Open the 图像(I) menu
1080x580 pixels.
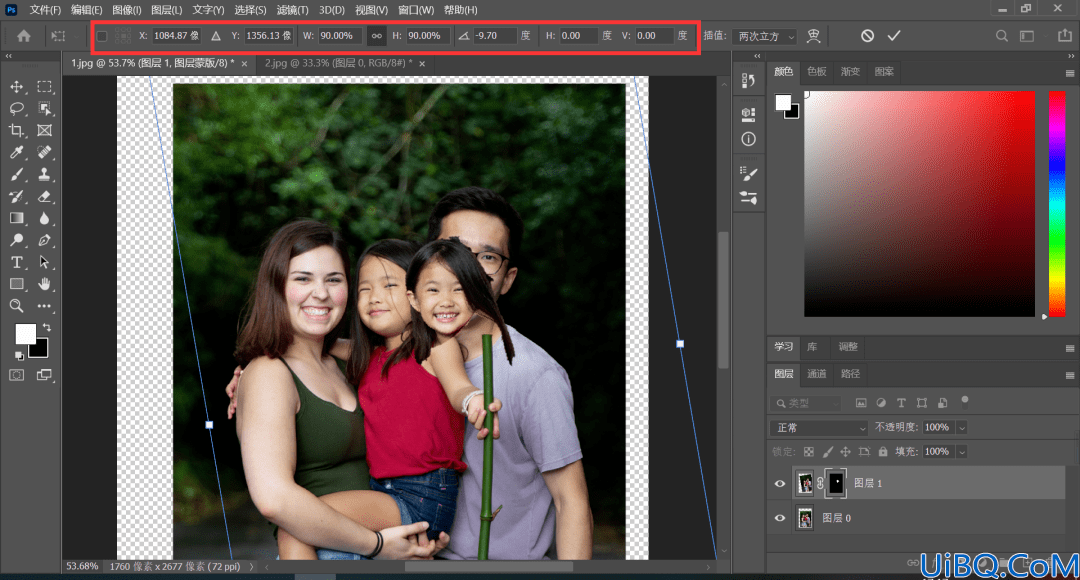pyautogui.click(x=127, y=10)
